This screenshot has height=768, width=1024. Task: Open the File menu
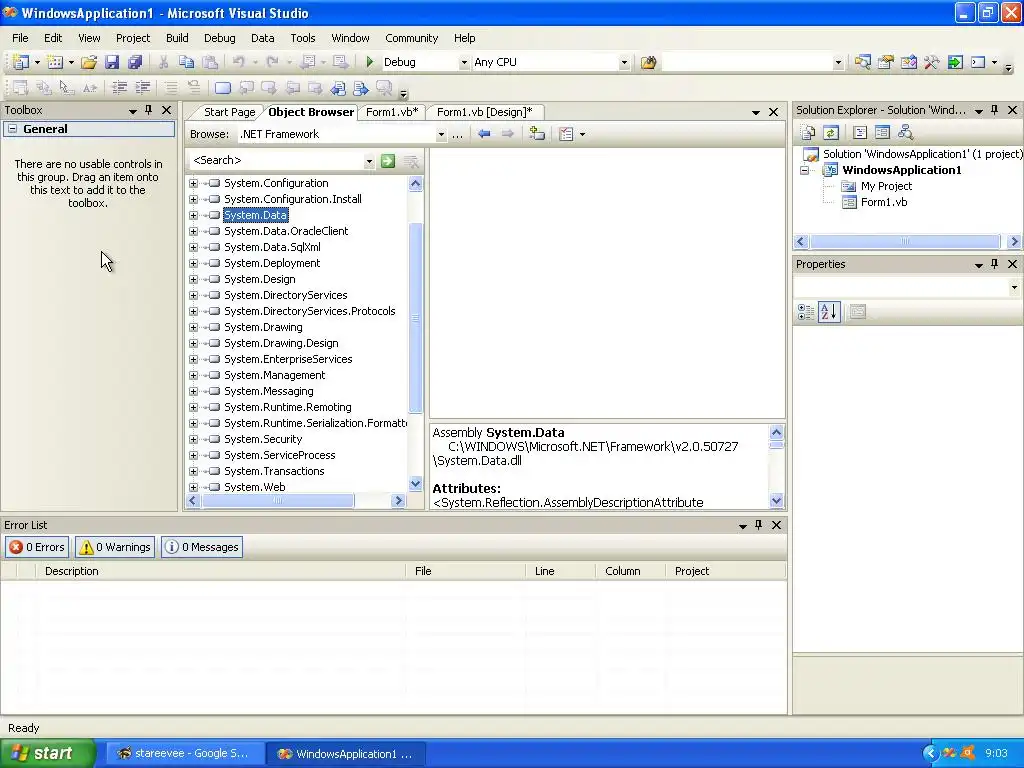20,38
